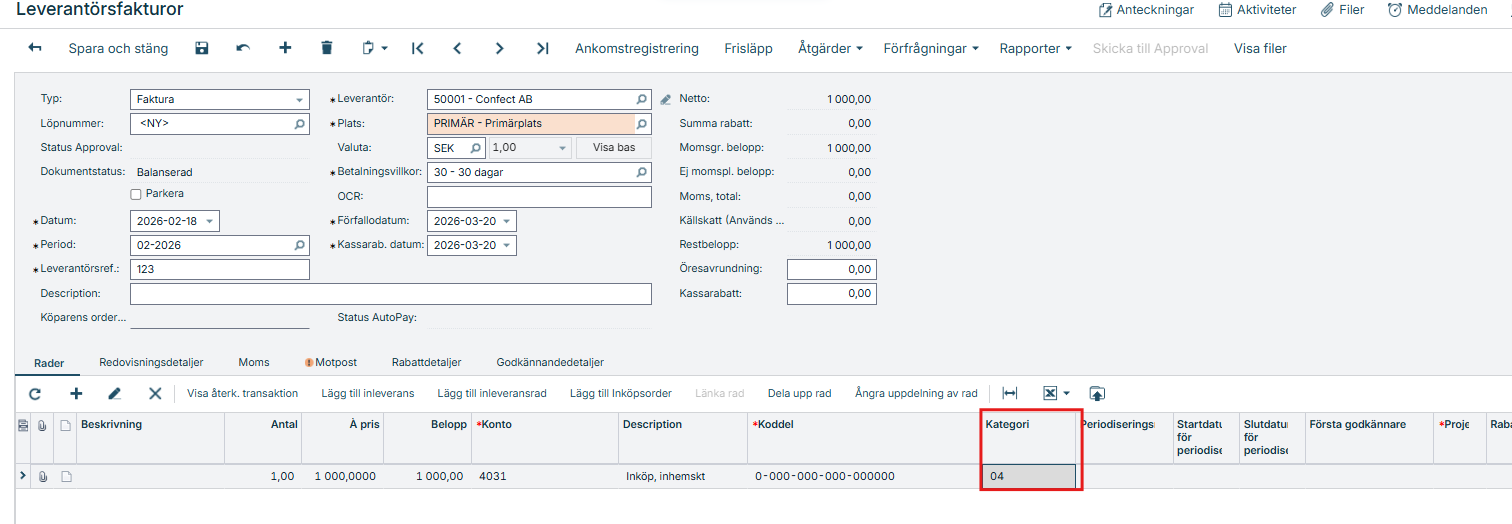Click Spara och stäng

coord(118,48)
